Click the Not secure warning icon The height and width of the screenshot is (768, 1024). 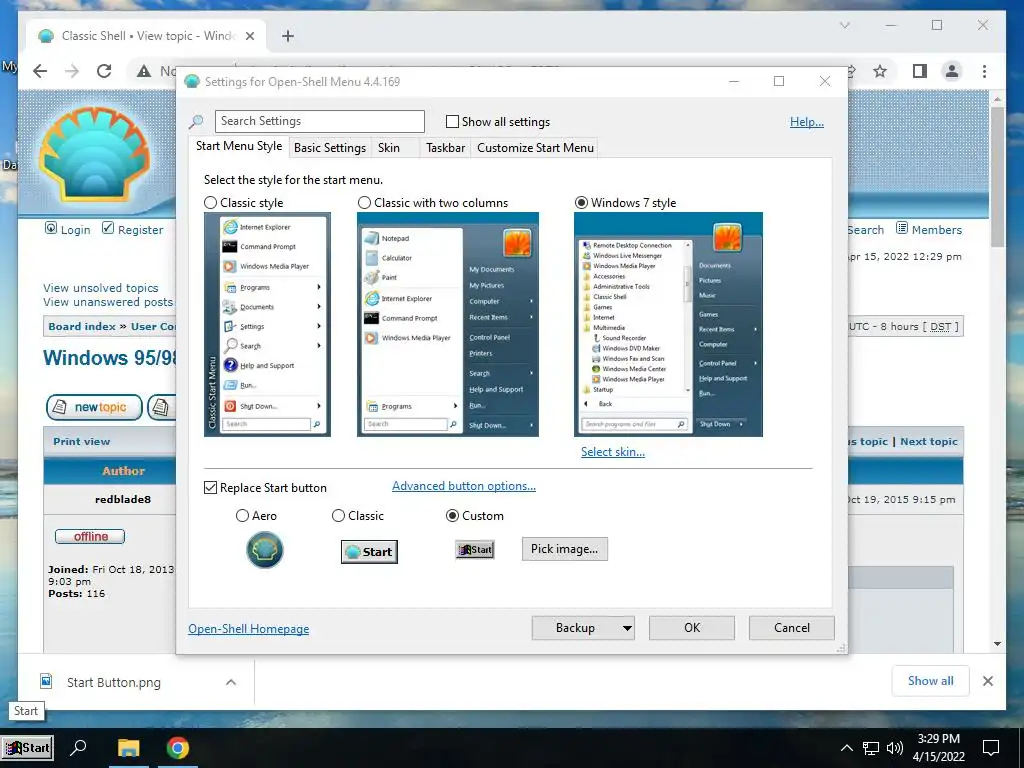[144, 71]
